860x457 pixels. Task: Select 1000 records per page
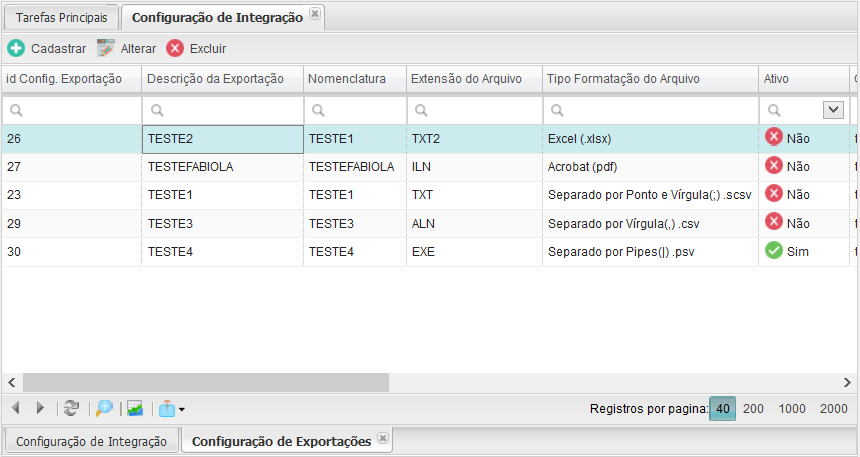pyautogui.click(x=792, y=408)
